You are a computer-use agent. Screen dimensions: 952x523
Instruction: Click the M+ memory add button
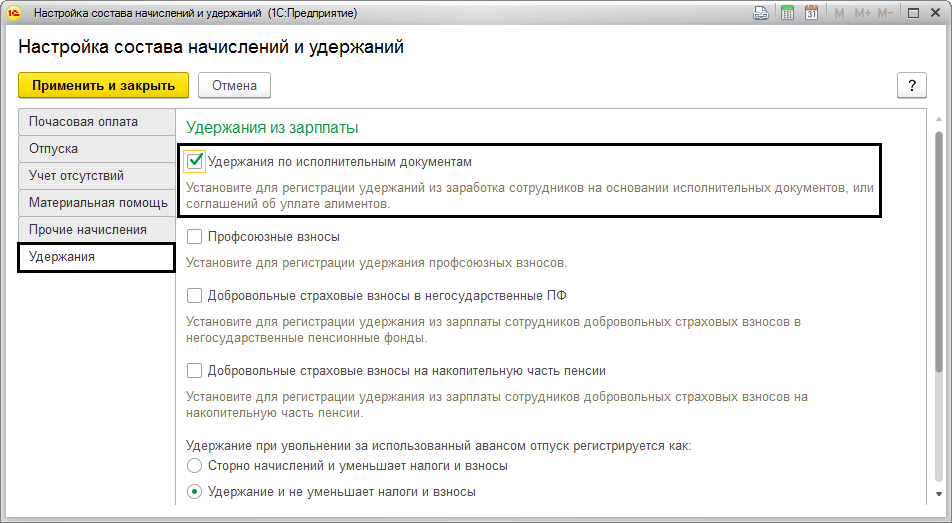[x=861, y=14]
